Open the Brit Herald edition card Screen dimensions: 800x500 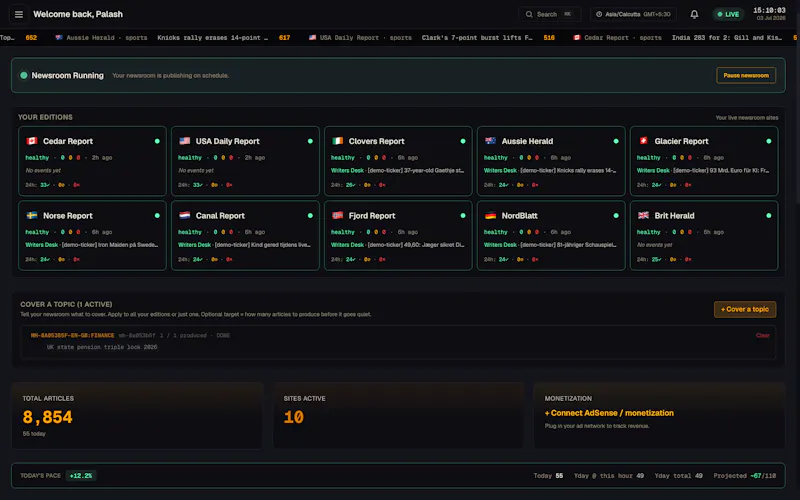[x=704, y=236]
